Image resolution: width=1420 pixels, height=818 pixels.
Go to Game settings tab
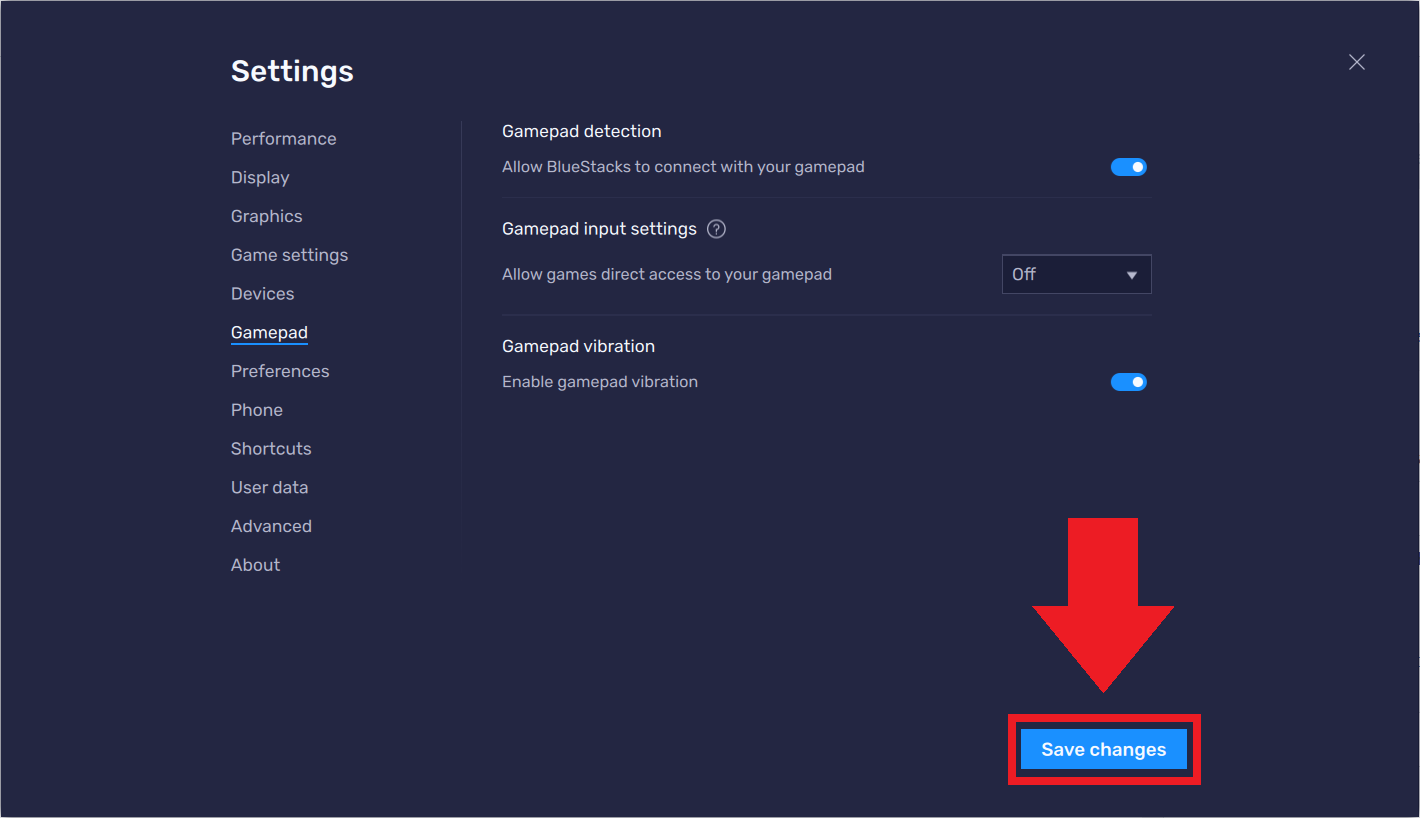[290, 255]
